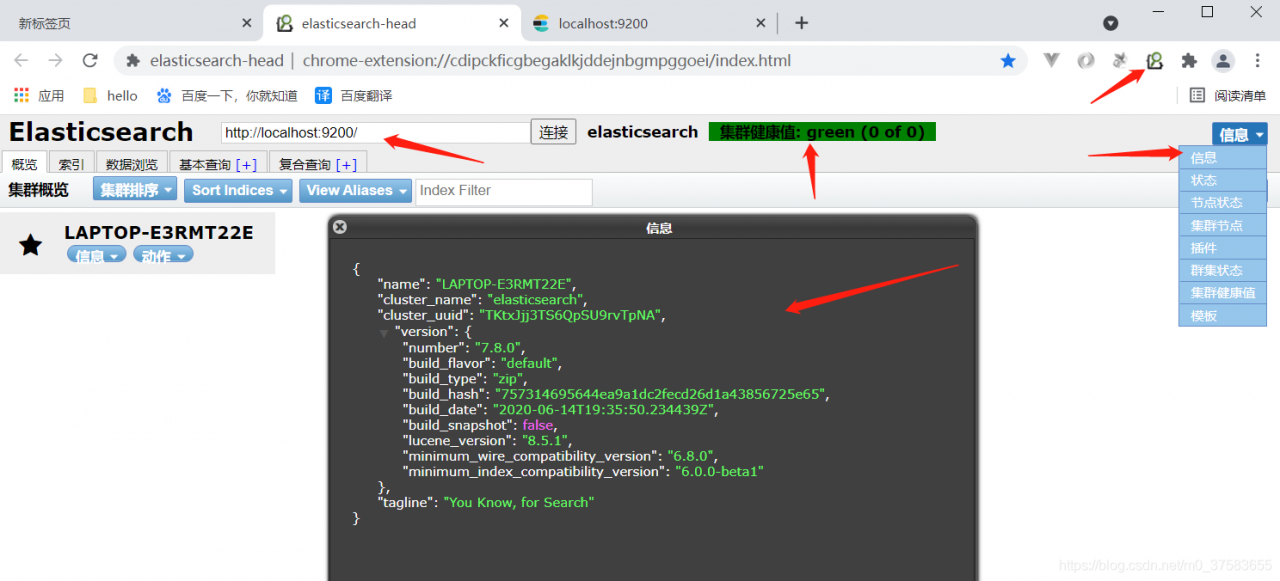Click the lucene_version "8.5.1" value
Viewport: 1280px width, 581px height.
pyautogui.click(x=544, y=440)
